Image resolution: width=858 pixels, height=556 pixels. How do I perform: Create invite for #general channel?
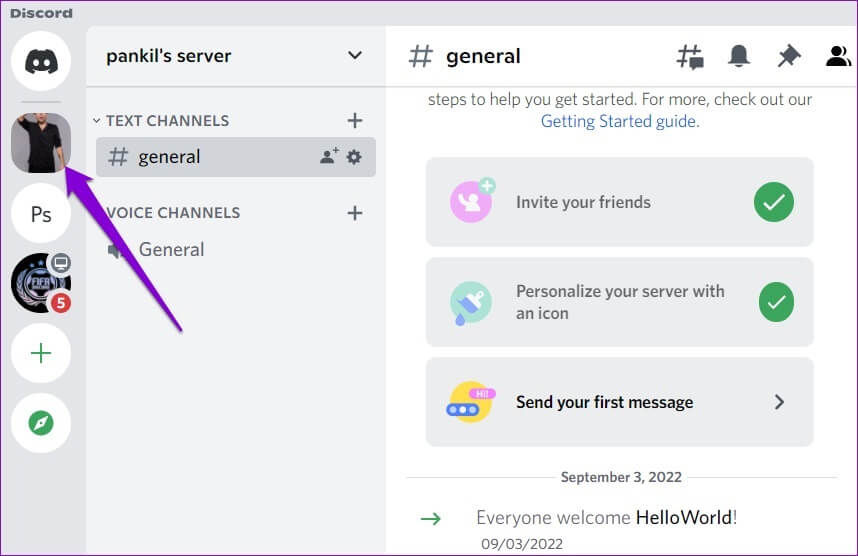click(329, 157)
